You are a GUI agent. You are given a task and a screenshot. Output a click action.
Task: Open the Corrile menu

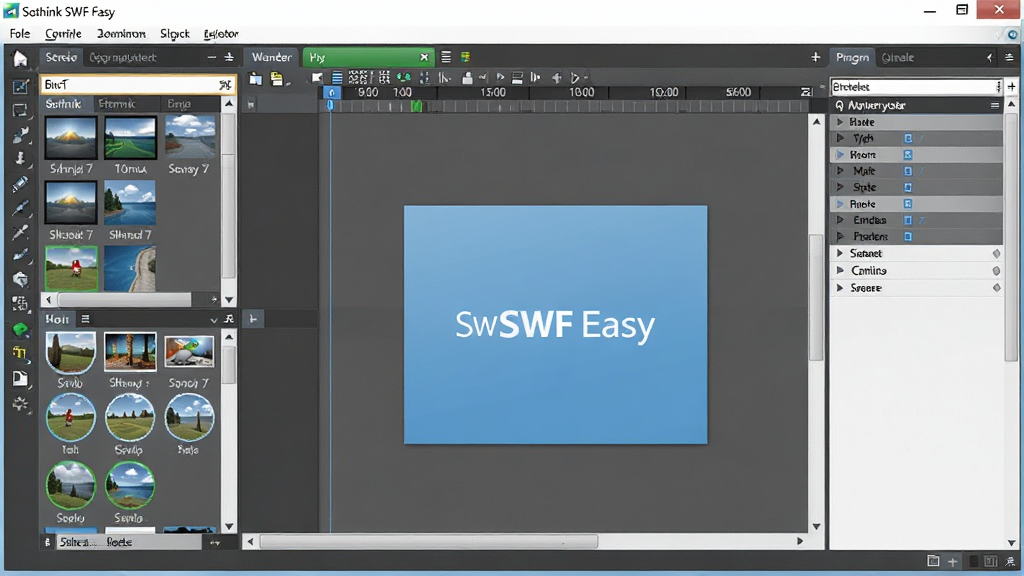coord(63,34)
